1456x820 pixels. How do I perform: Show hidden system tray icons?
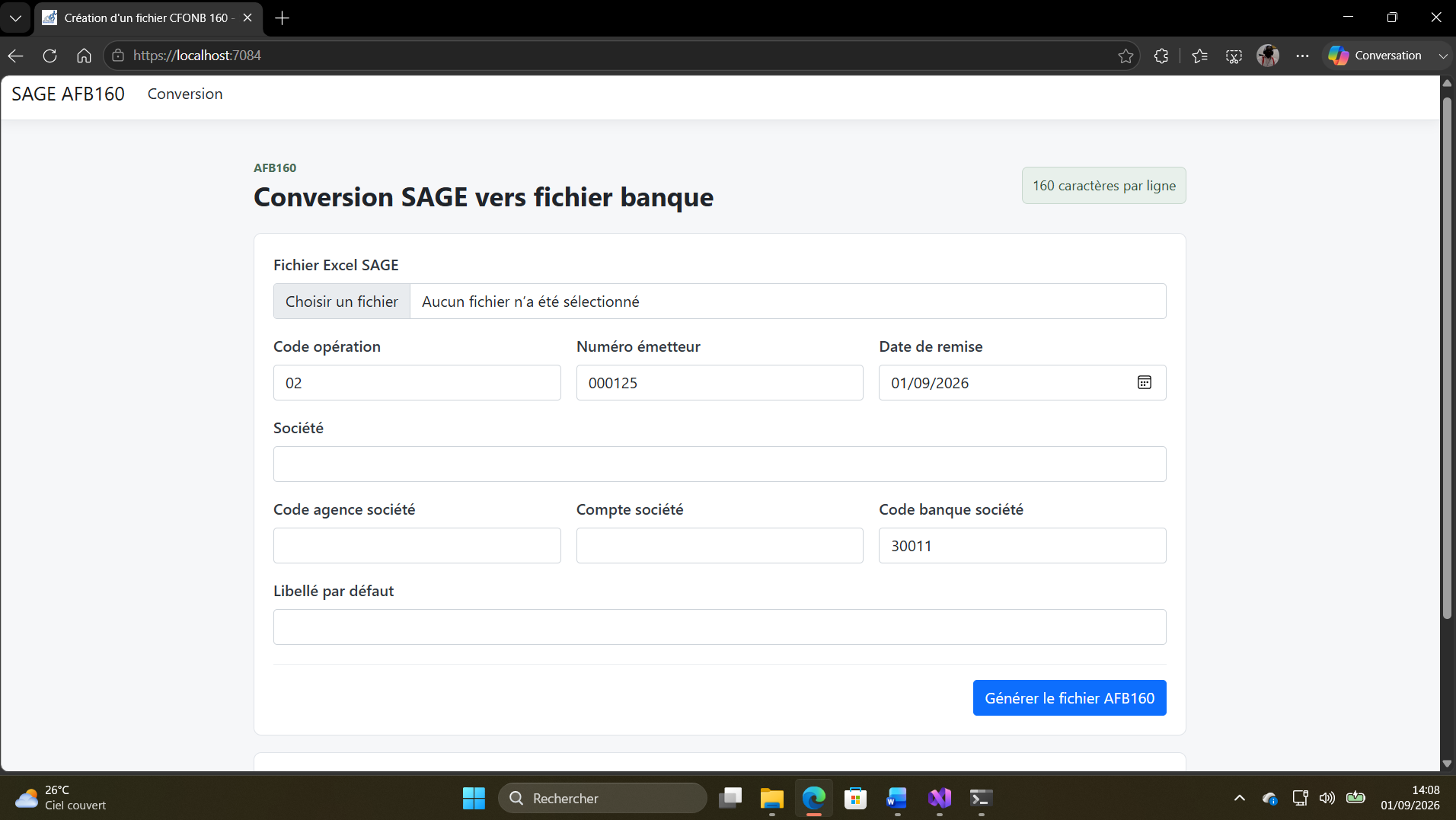pyautogui.click(x=1239, y=798)
